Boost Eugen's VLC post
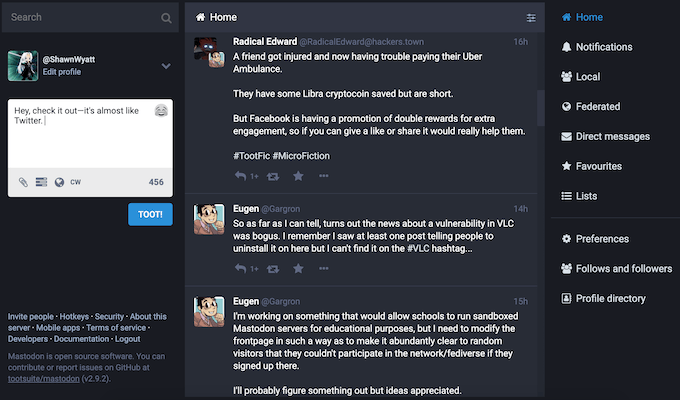 (x=273, y=269)
